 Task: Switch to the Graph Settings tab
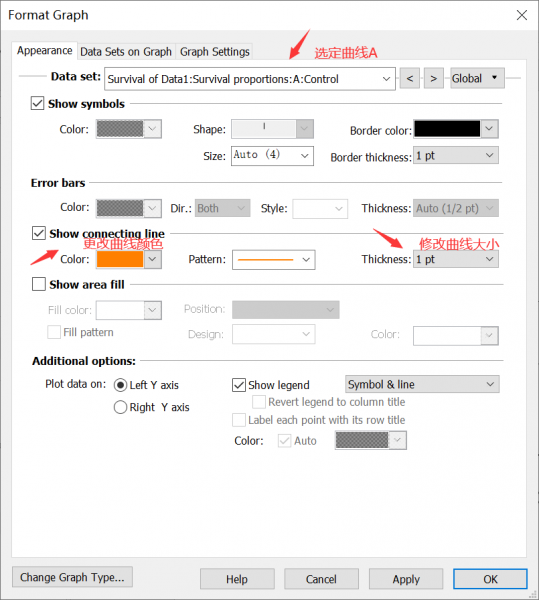point(215,52)
